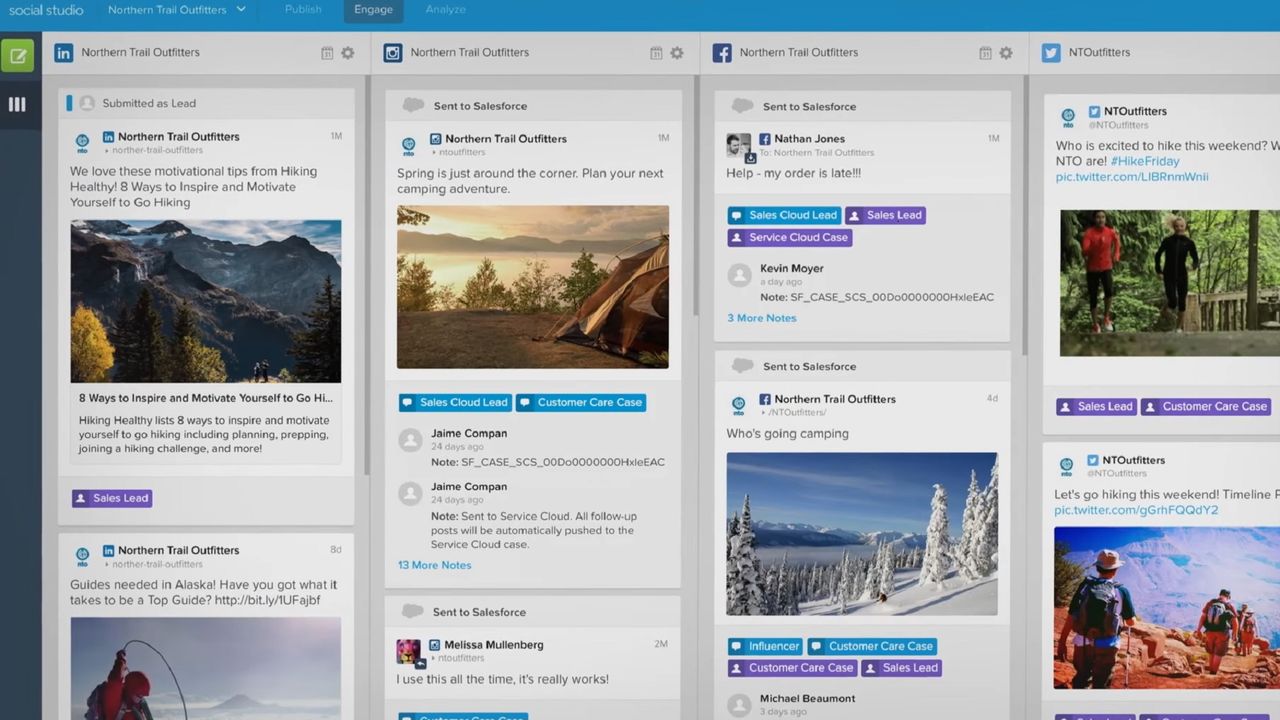Click the green compose post icon
The image size is (1280, 720).
click(x=17, y=56)
